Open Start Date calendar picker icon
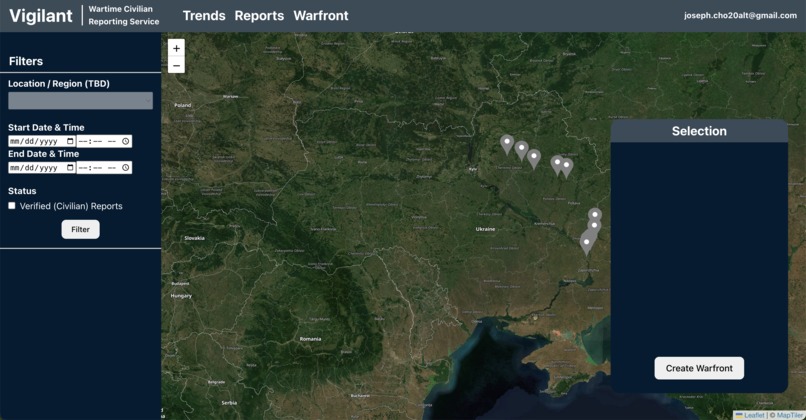 [x=70, y=141]
